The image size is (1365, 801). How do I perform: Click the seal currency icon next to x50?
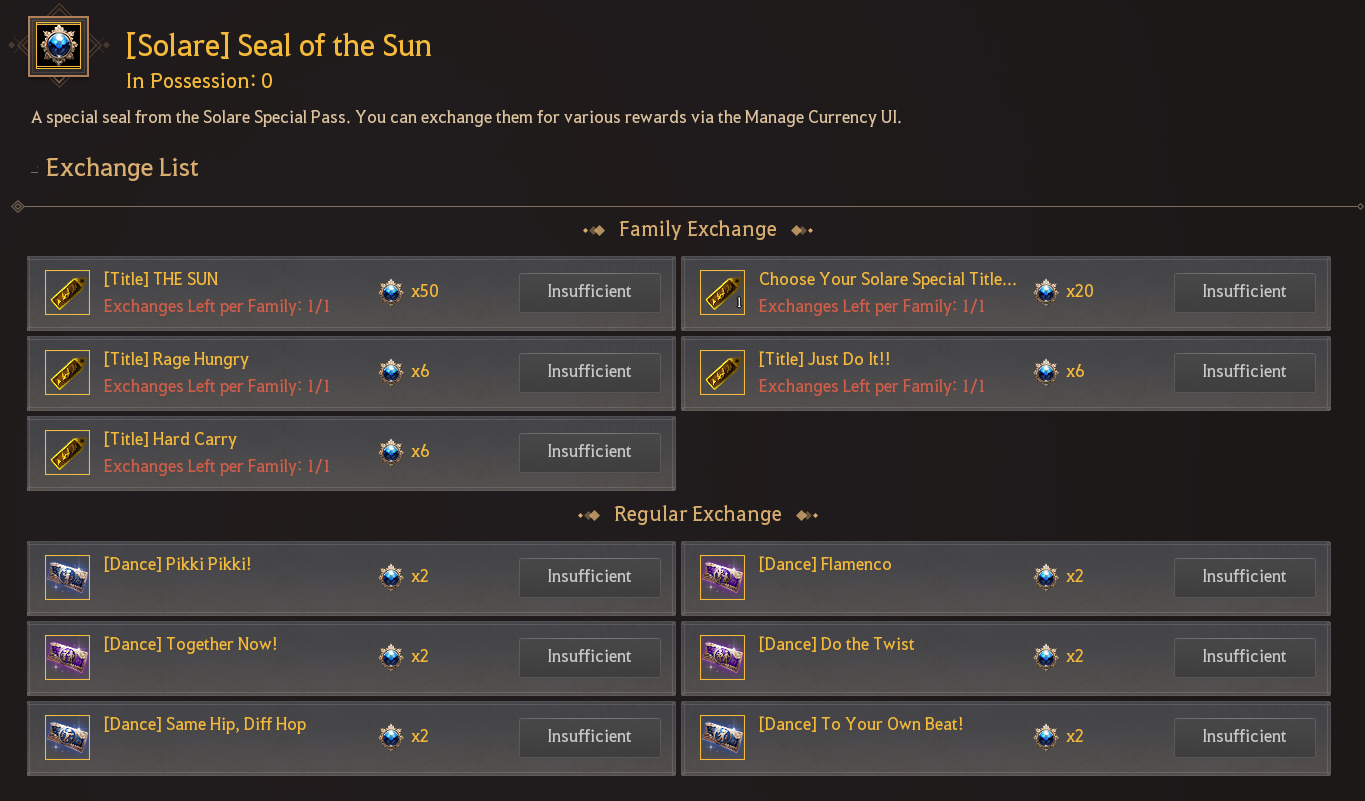[391, 292]
